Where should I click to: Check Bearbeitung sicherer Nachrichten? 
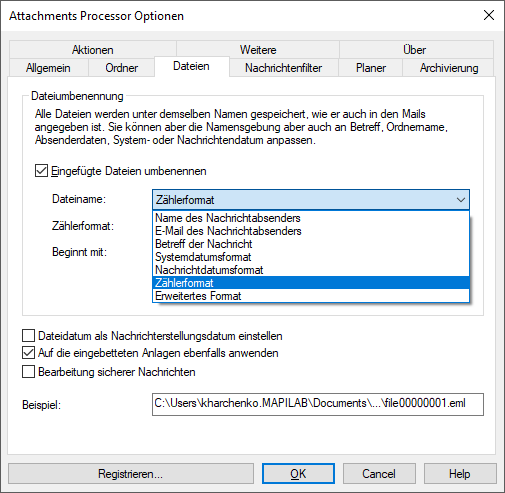tap(28, 372)
